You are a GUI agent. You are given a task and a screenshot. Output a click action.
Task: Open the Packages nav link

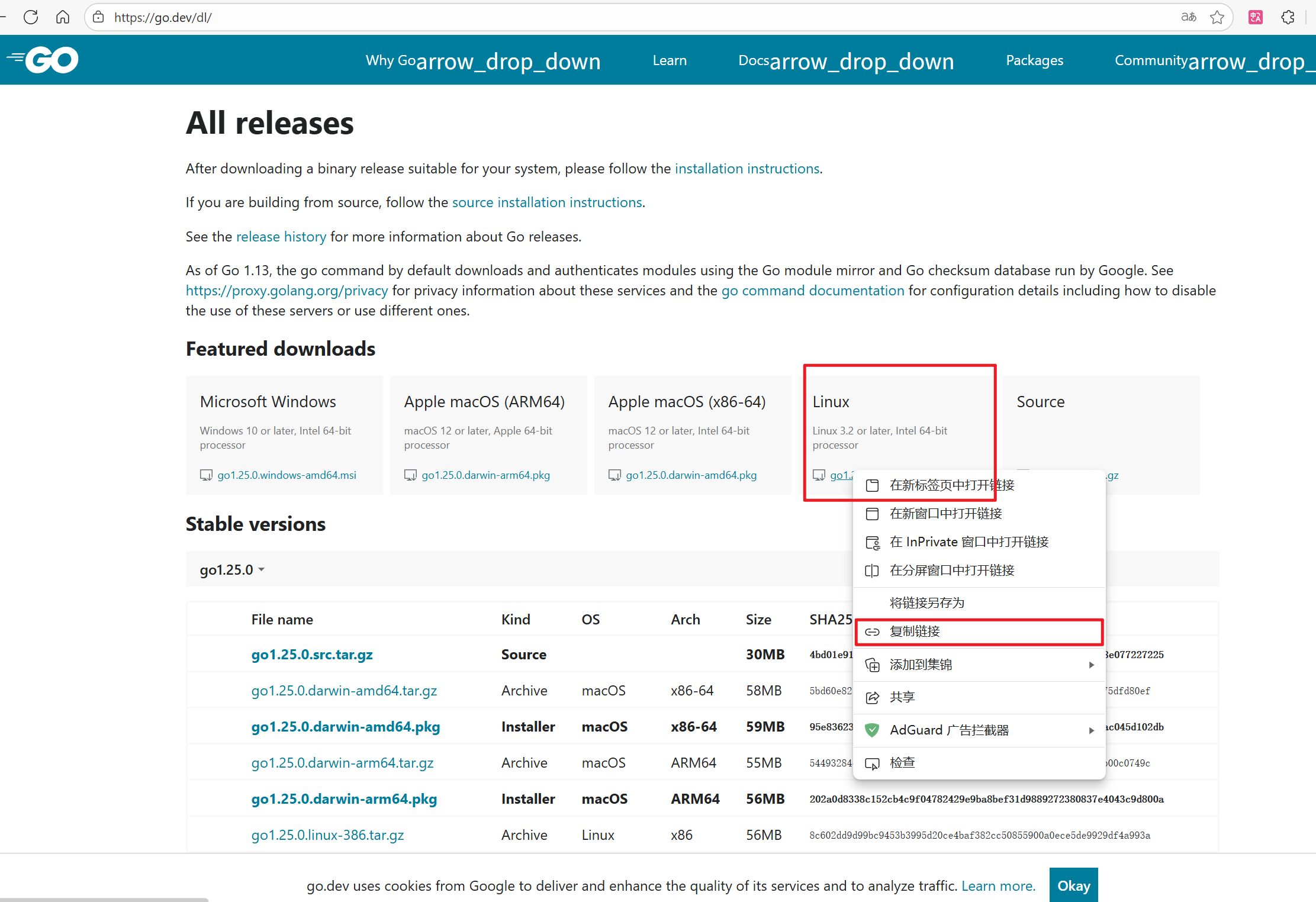click(x=1034, y=60)
